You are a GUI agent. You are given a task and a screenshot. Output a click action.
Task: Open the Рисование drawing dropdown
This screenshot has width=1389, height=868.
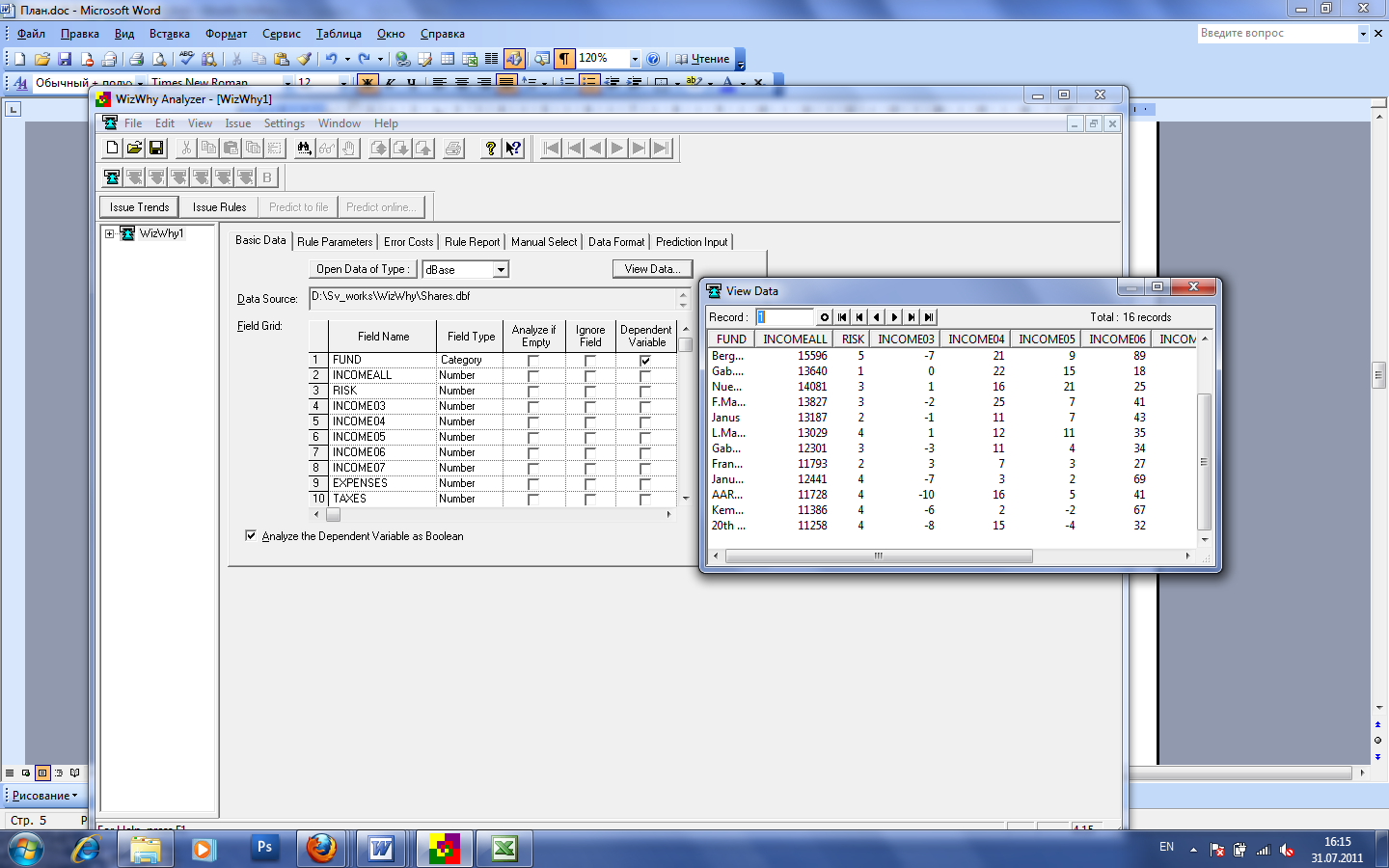[x=44, y=796]
